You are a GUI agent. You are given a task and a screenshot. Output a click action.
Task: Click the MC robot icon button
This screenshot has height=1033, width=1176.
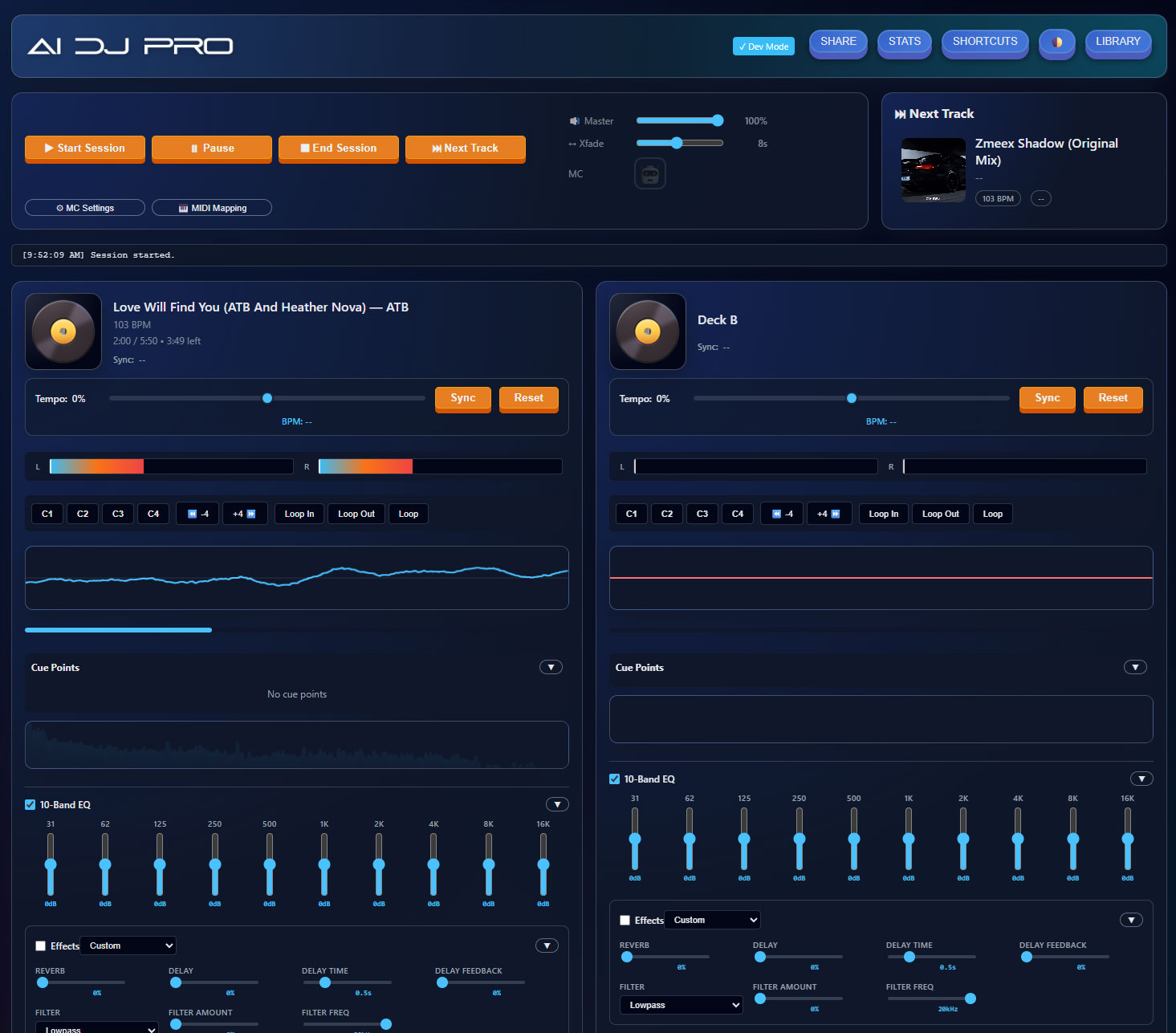click(x=649, y=173)
